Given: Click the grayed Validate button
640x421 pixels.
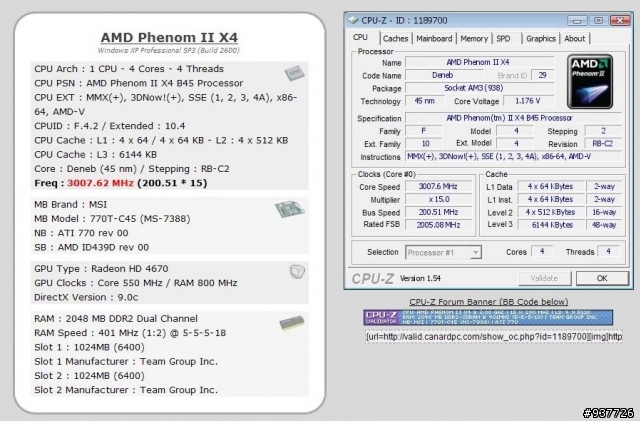Looking at the screenshot, I should tap(544, 278).
